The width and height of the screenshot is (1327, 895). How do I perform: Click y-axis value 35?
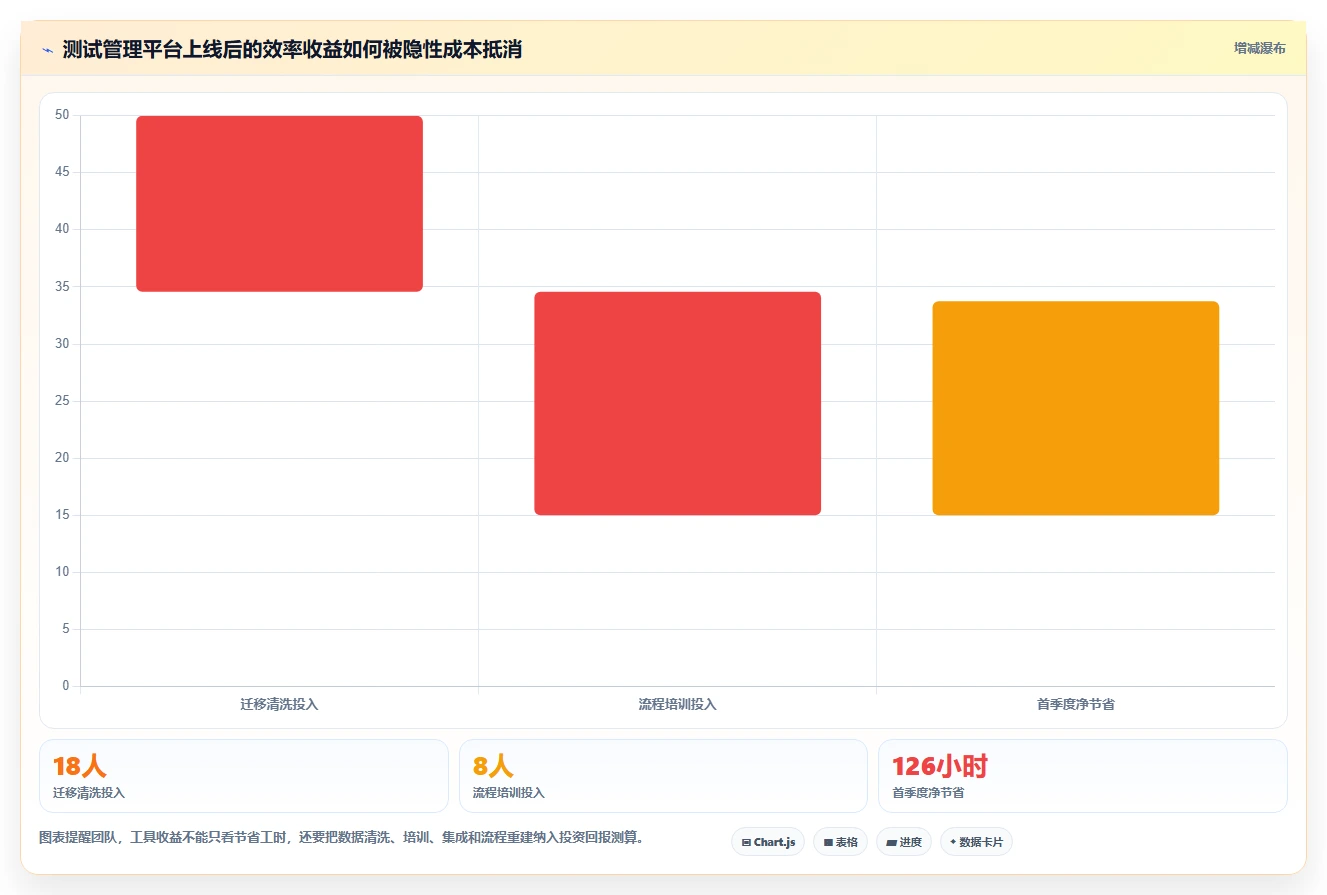[x=62, y=286]
